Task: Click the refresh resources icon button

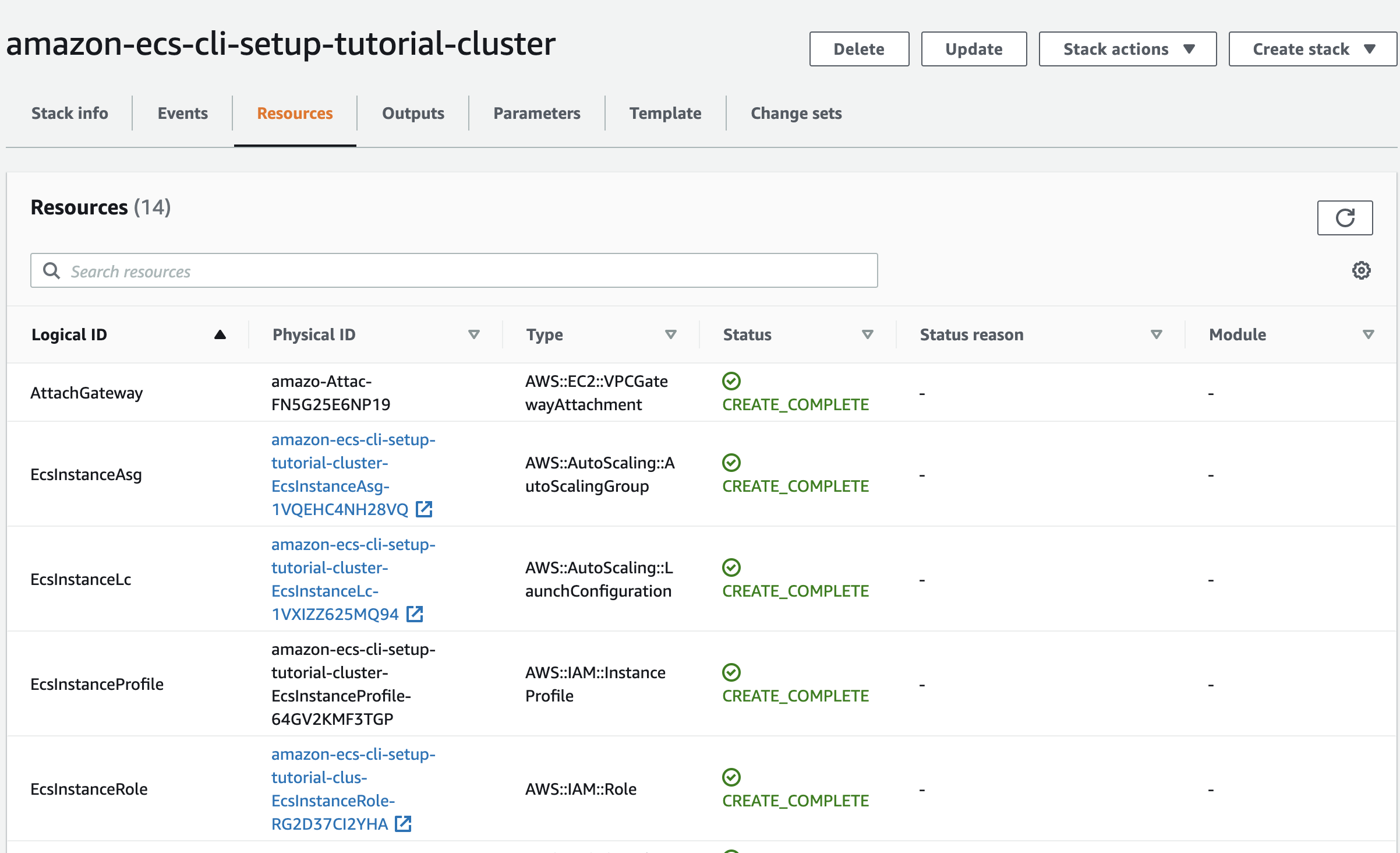Action: pyautogui.click(x=1344, y=218)
